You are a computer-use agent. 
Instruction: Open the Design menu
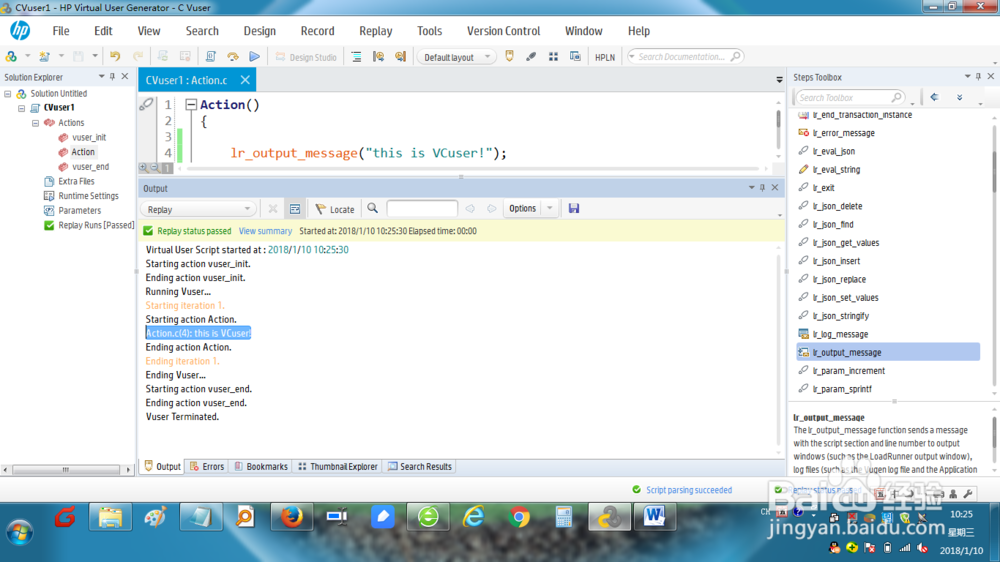(260, 31)
